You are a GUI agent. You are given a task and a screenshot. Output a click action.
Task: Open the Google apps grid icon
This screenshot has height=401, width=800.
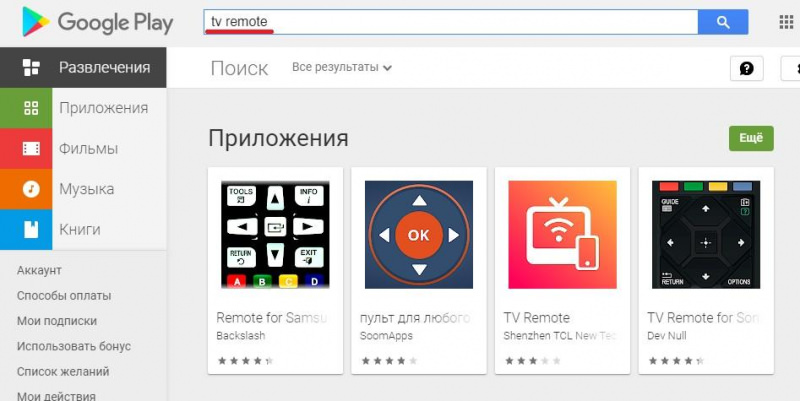click(x=786, y=22)
